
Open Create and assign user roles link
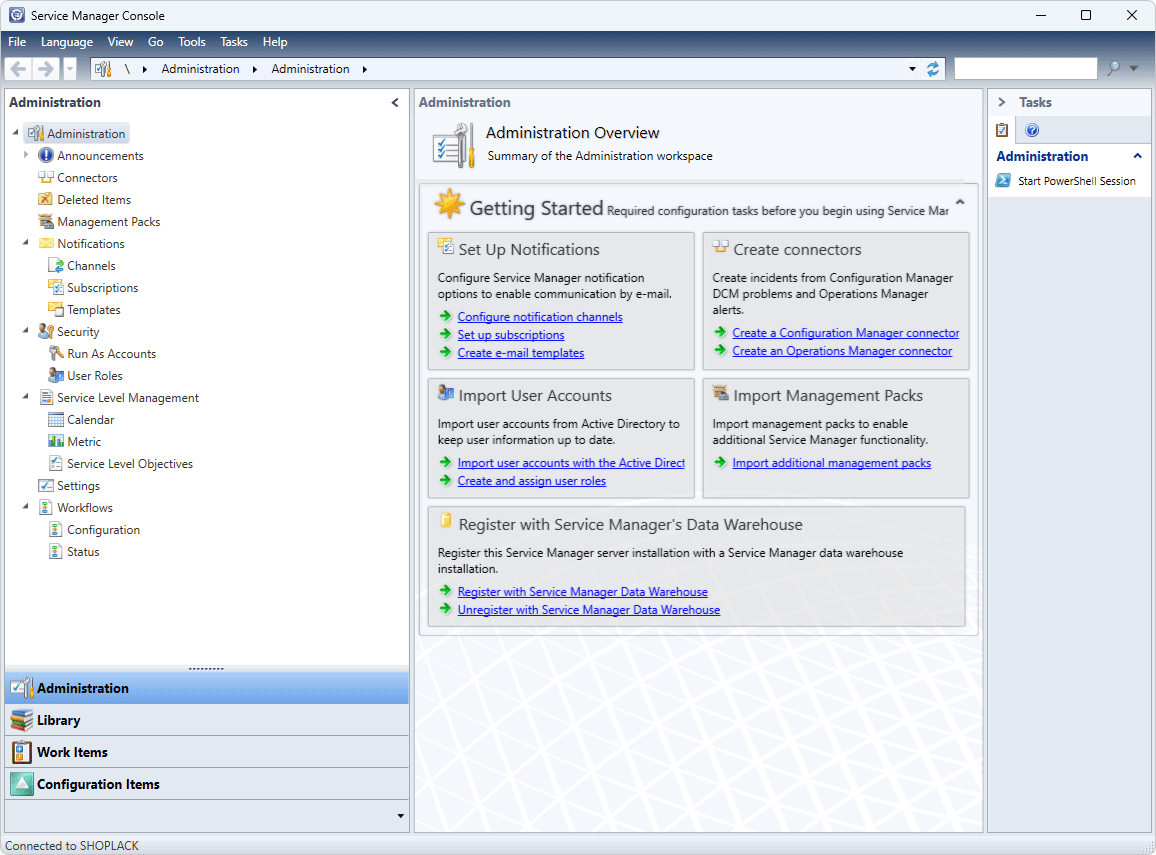click(532, 481)
